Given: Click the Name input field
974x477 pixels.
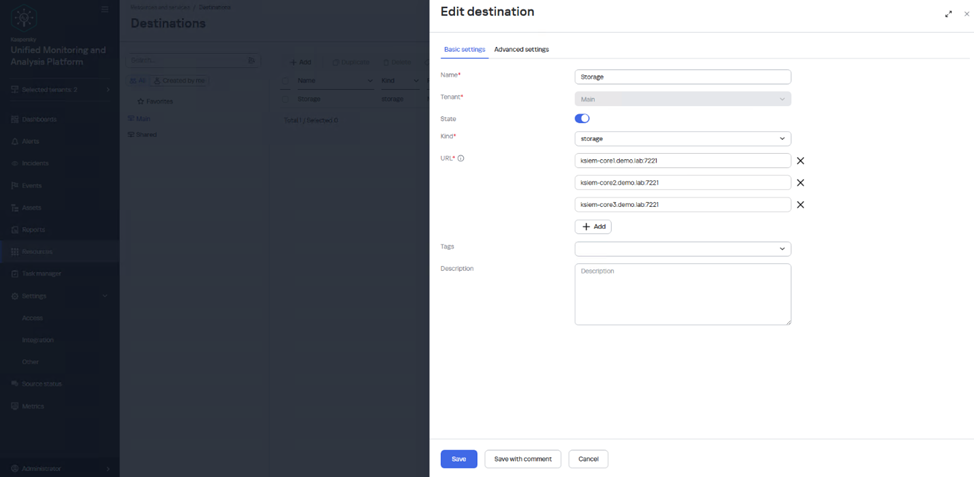Looking at the screenshot, I should 682,77.
